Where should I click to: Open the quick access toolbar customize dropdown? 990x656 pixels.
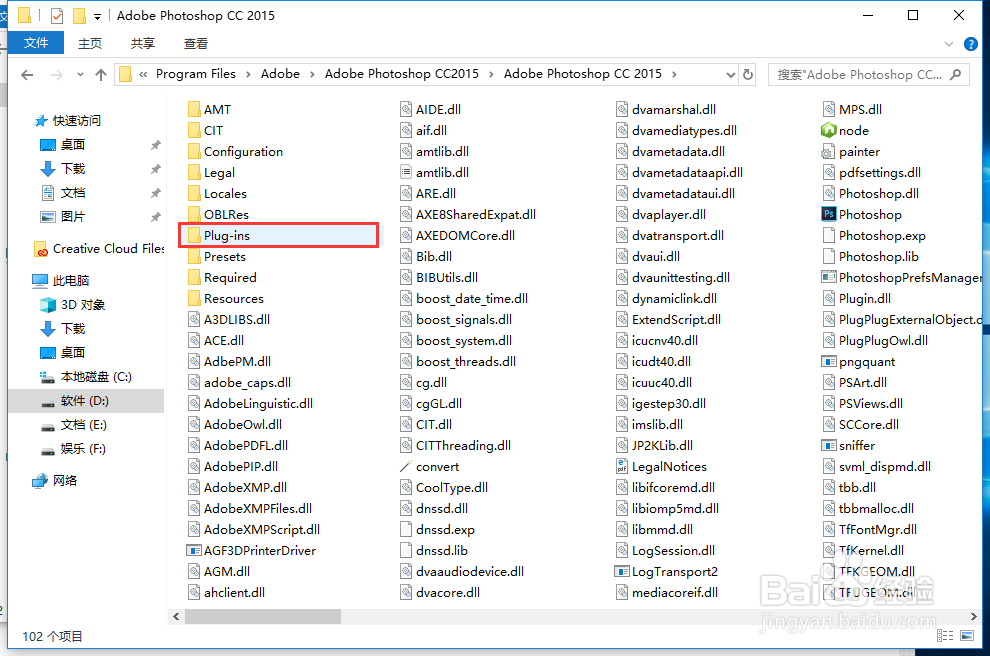(x=97, y=16)
